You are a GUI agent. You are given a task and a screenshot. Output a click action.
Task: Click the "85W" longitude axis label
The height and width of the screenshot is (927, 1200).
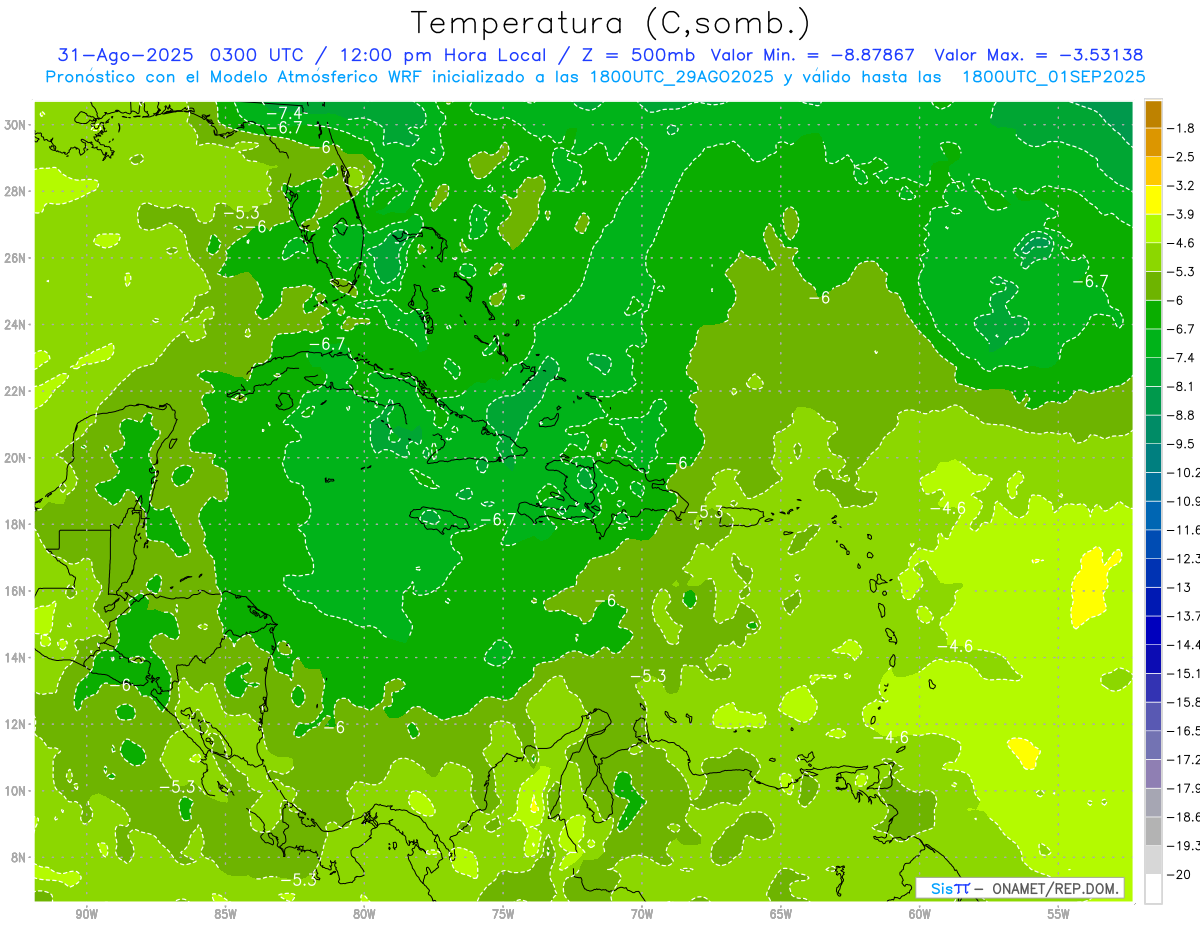pyautogui.click(x=225, y=914)
